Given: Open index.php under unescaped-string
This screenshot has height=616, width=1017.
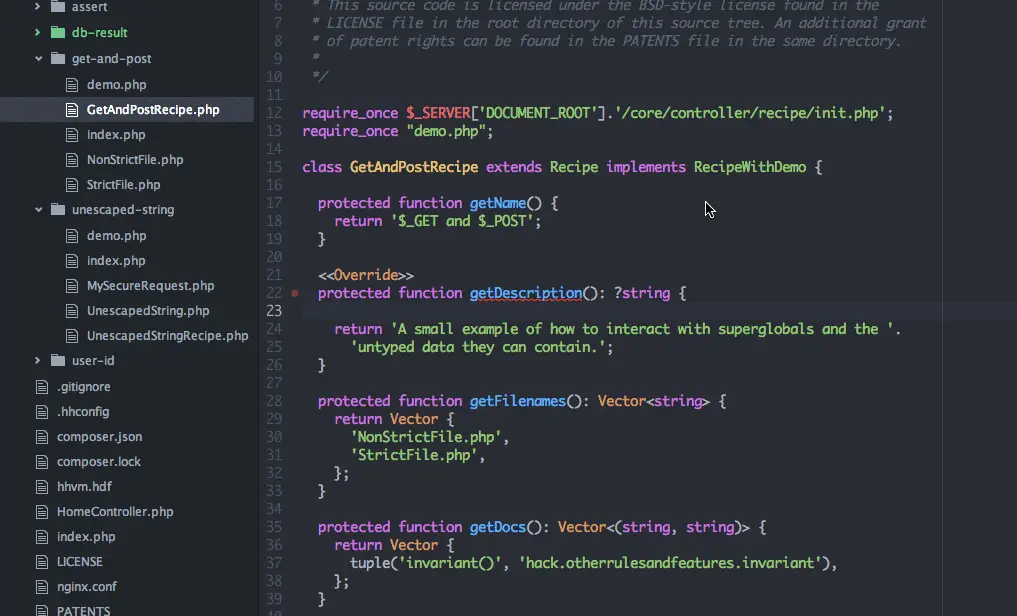Looking at the screenshot, I should [116, 261].
